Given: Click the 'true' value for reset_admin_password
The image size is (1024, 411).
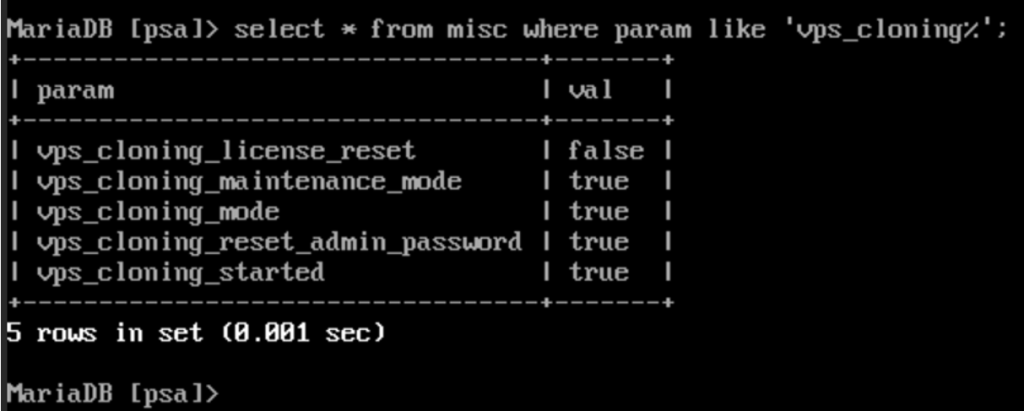Looking at the screenshot, I should [598, 242].
